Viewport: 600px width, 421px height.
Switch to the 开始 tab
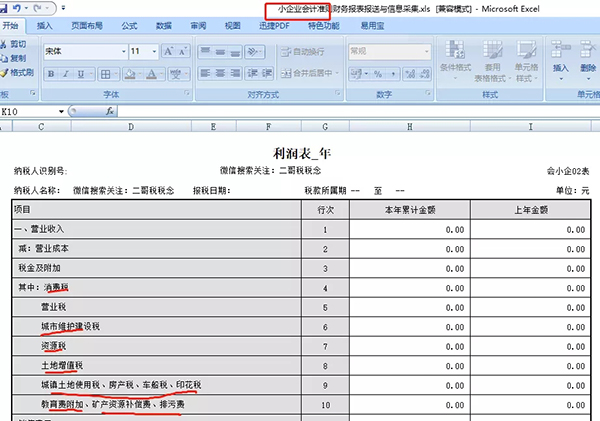[10, 26]
